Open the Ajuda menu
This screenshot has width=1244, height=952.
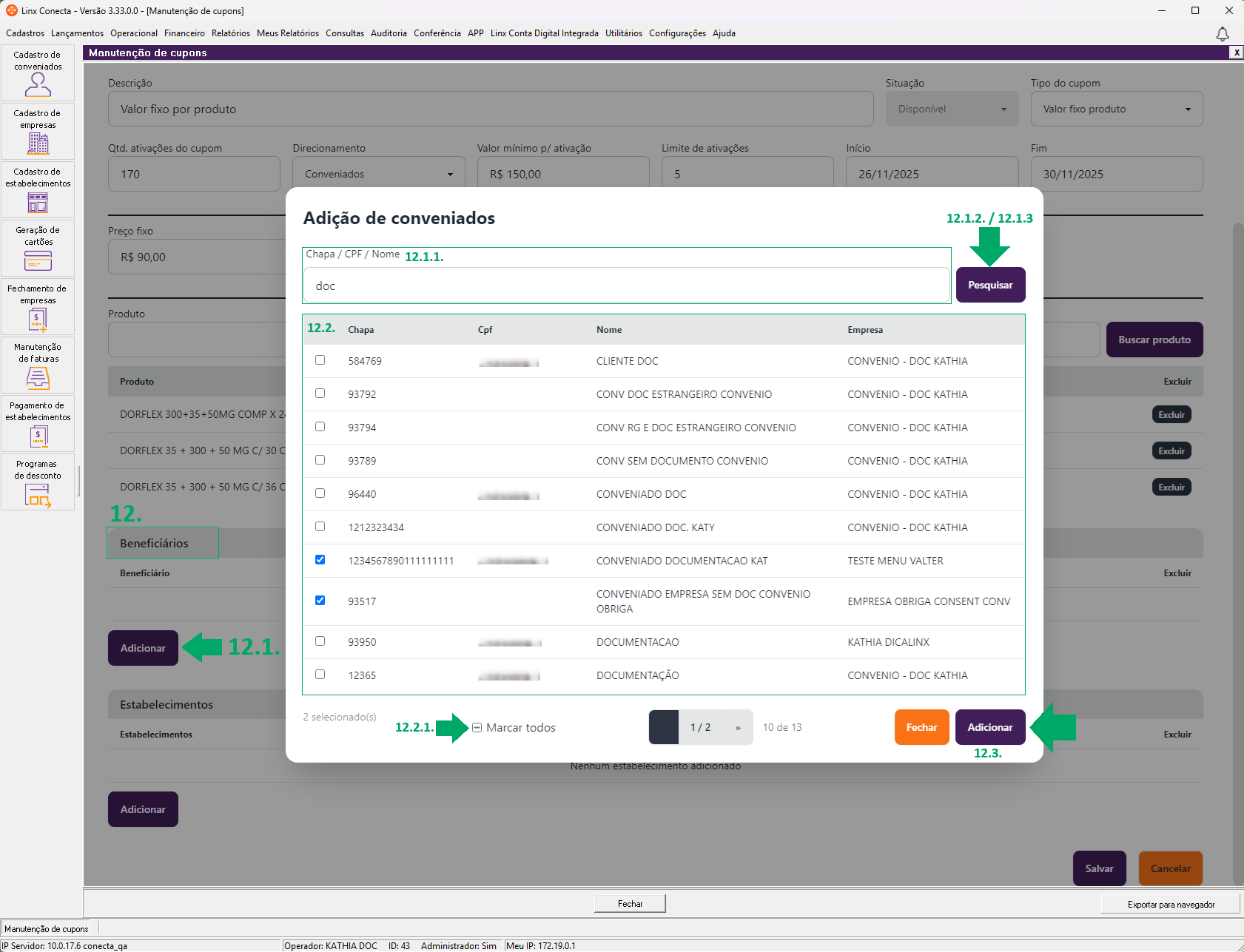(724, 33)
